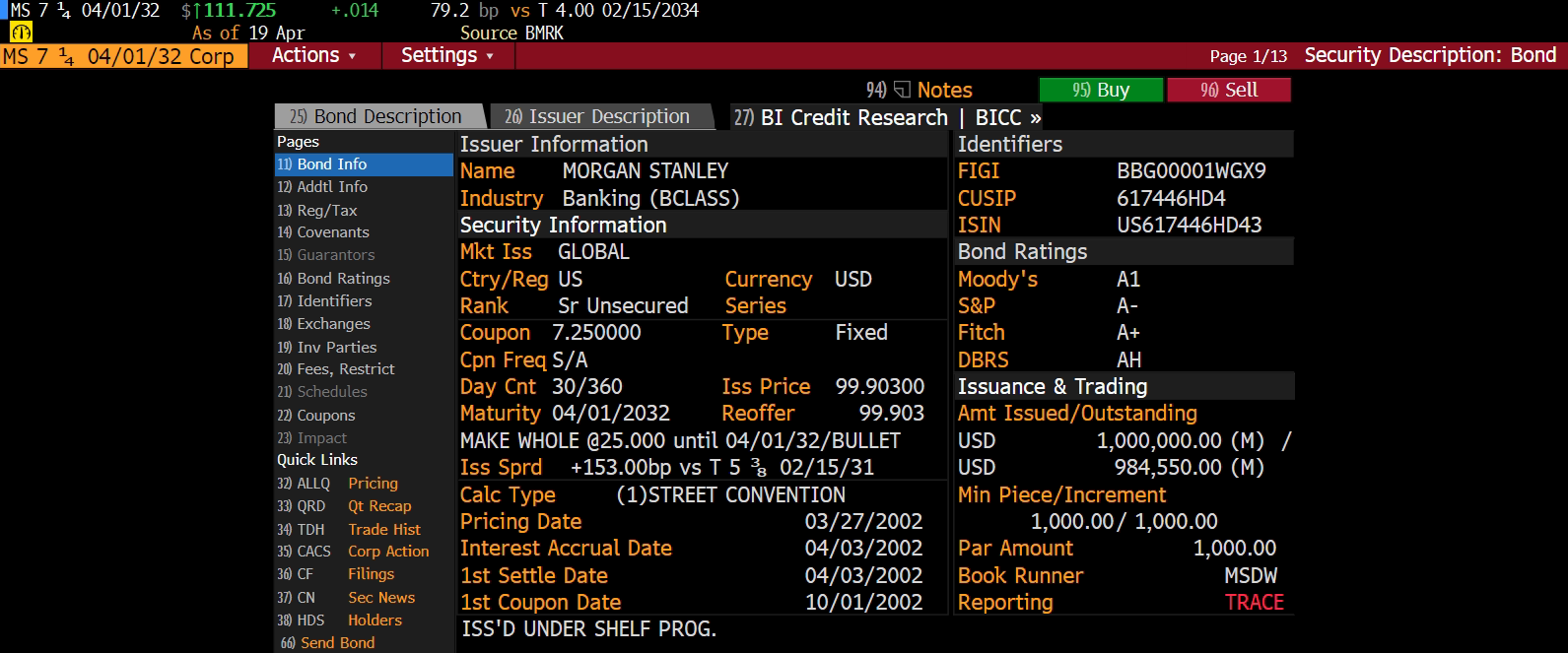Screen dimensions: 1568x653
Task: Open the Reg/Tax page
Action: tap(364, 210)
